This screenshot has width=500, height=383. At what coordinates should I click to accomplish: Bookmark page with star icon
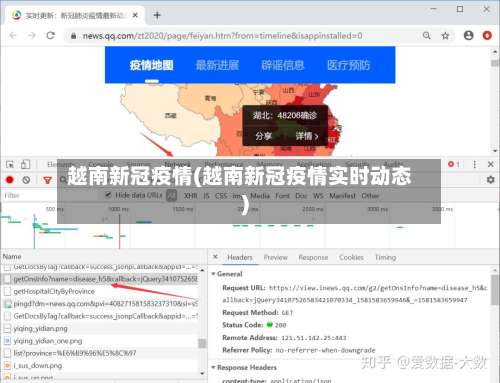[445, 35]
